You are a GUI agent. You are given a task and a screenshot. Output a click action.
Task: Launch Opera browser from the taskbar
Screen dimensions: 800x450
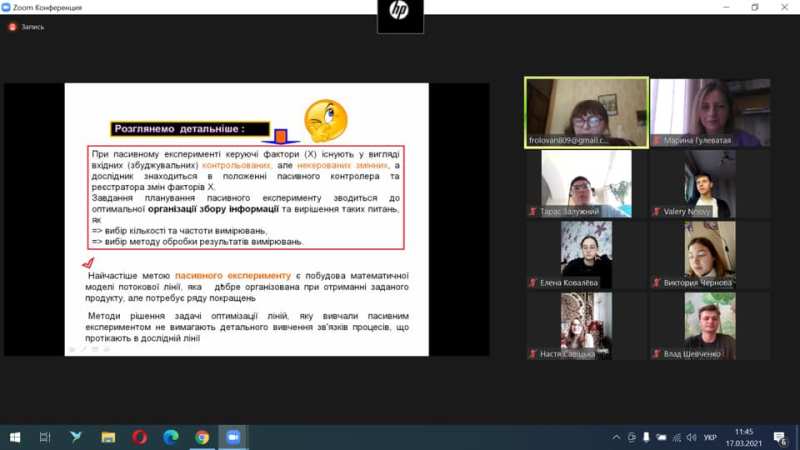point(139,437)
